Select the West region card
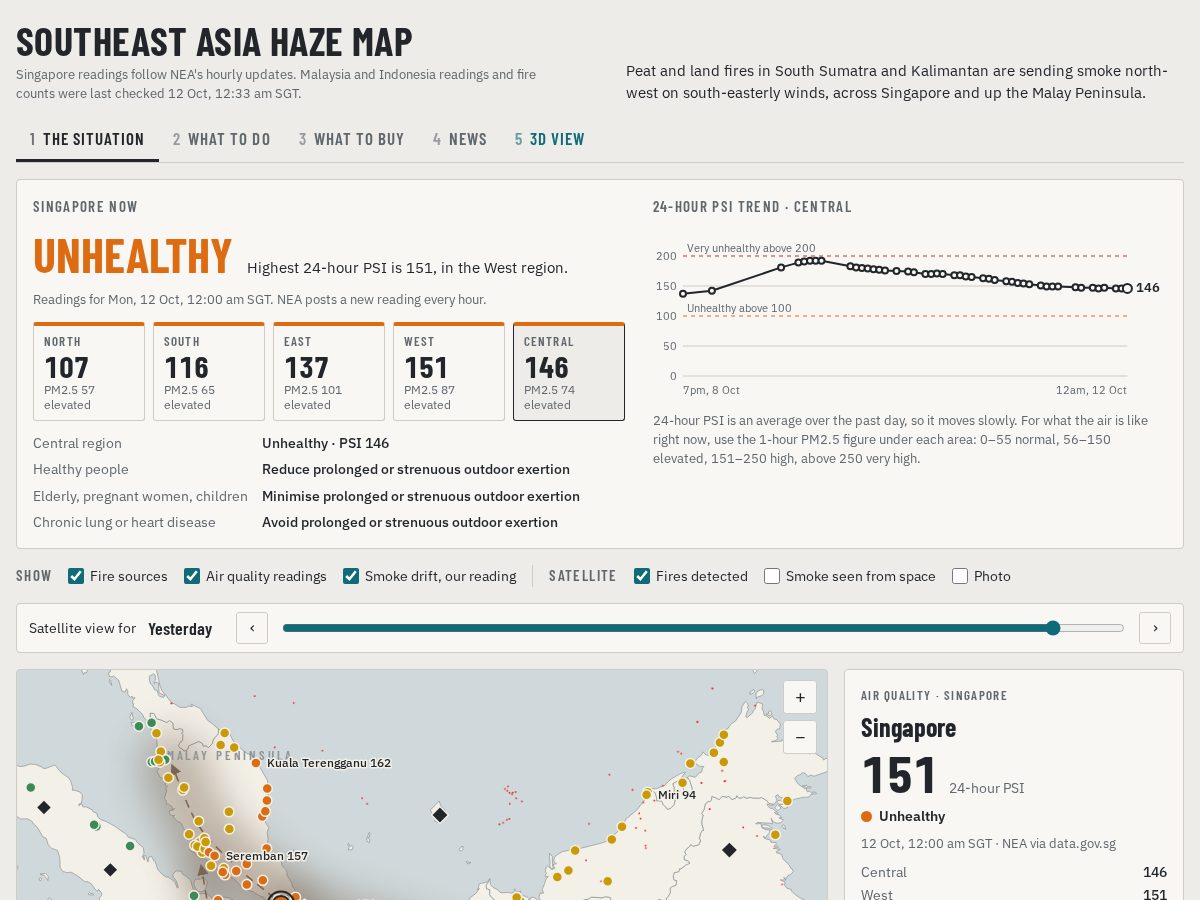This screenshot has width=1200, height=900. [449, 371]
